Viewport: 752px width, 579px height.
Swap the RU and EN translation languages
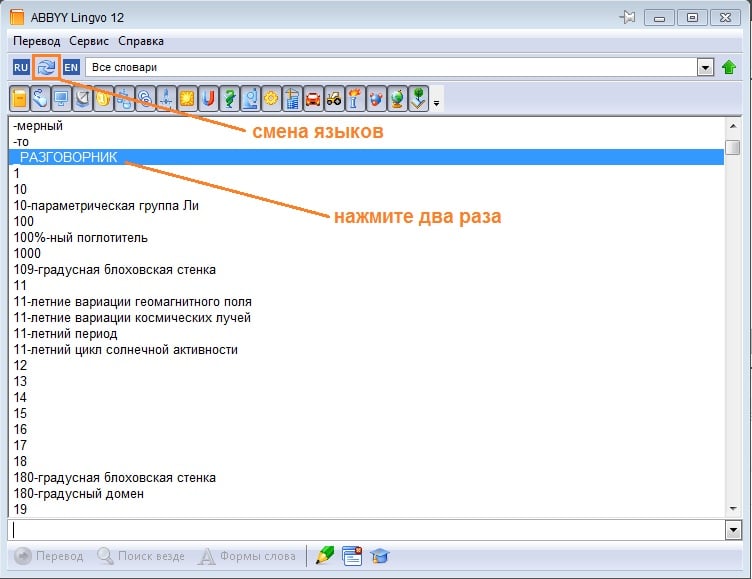click(x=46, y=67)
